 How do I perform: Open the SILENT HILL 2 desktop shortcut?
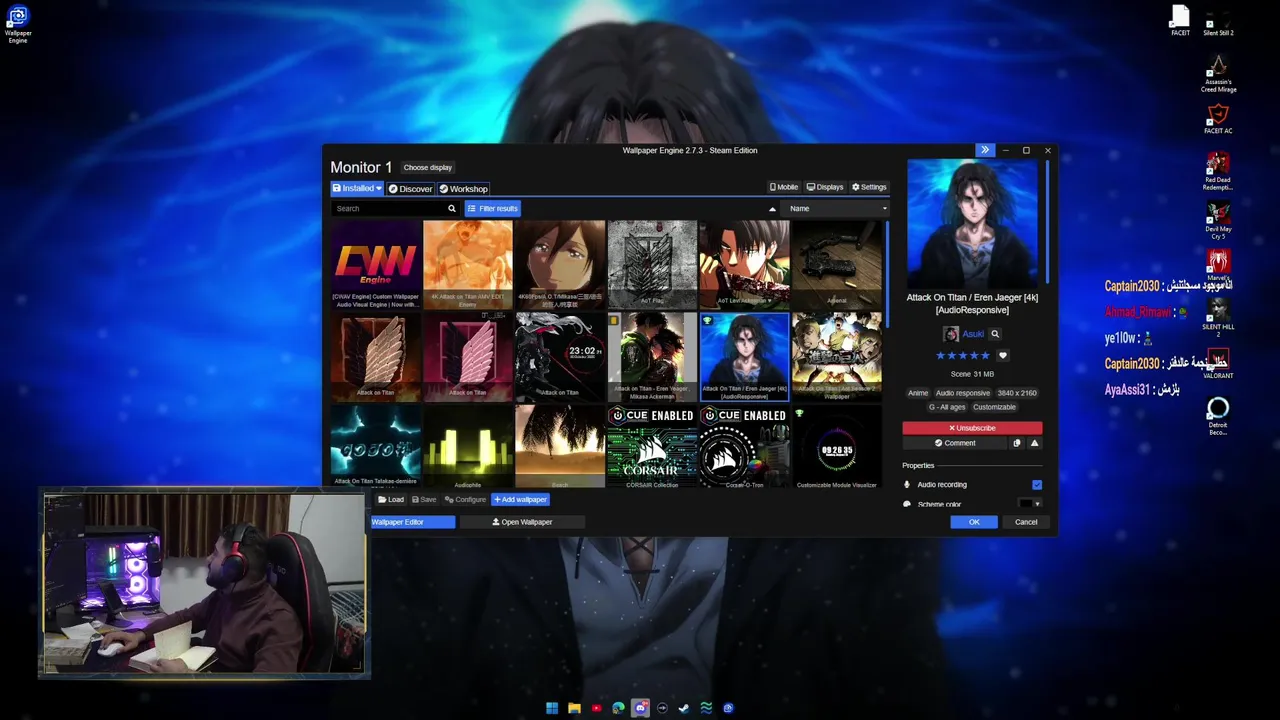(1218, 318)
